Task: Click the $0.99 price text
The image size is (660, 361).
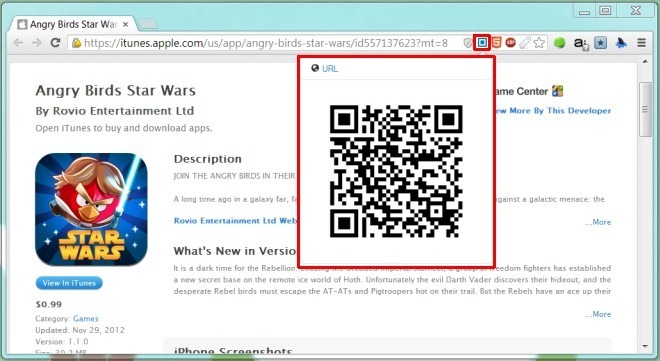Action: [49, 304]
